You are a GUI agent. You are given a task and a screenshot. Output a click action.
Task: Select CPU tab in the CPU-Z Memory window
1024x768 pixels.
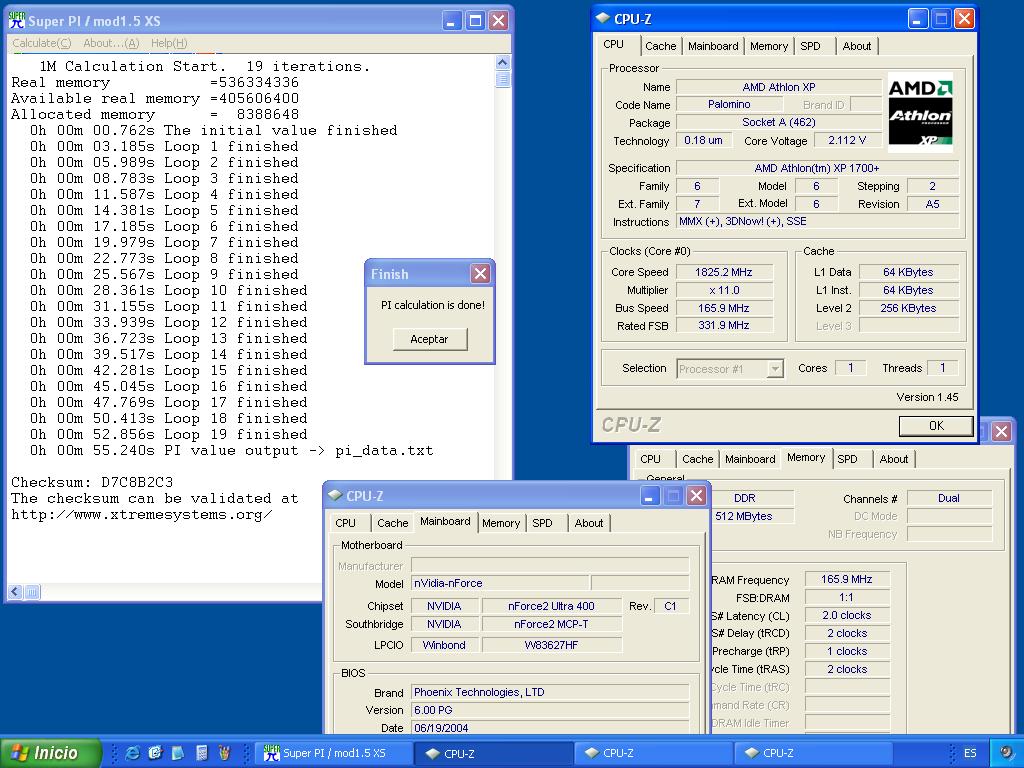650,459
